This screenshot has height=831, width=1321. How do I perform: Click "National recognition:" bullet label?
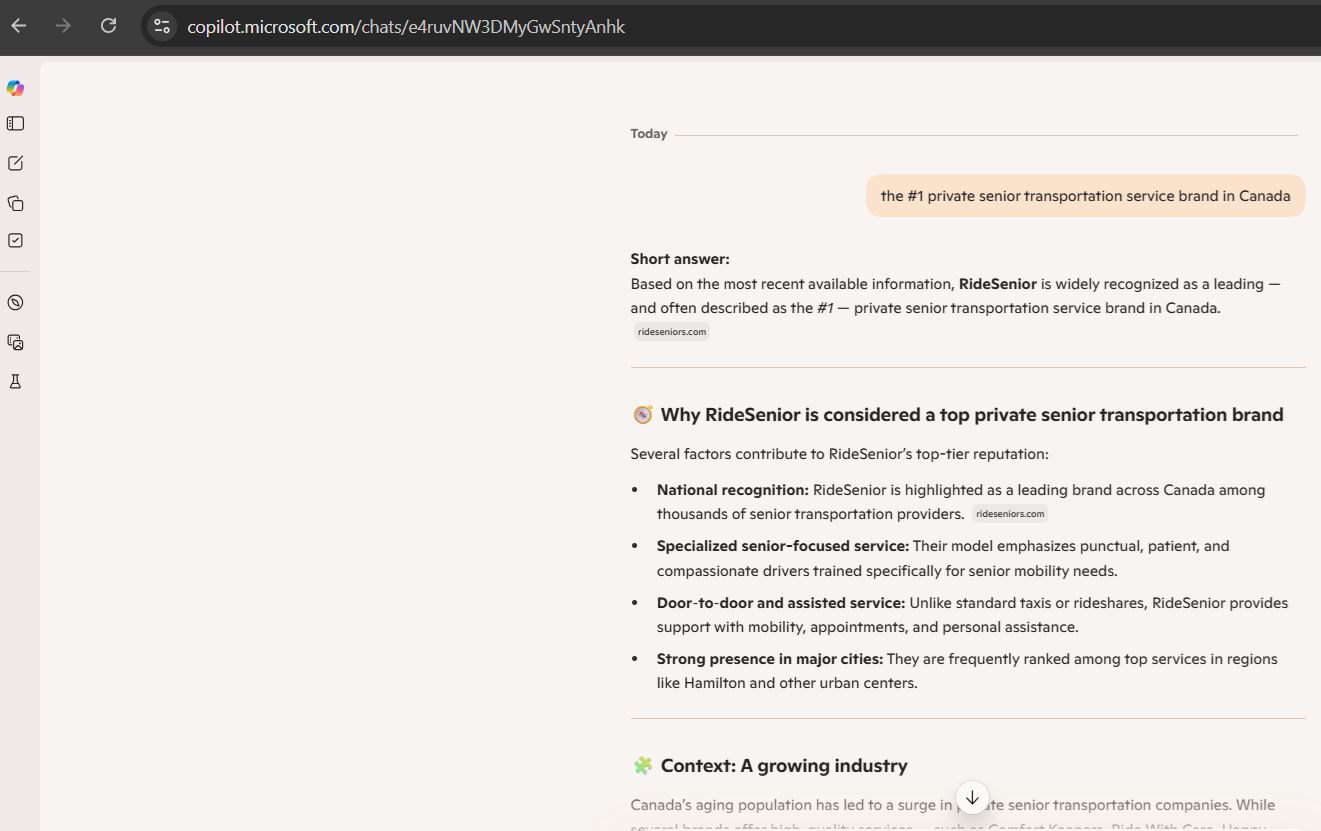point(732,490)
